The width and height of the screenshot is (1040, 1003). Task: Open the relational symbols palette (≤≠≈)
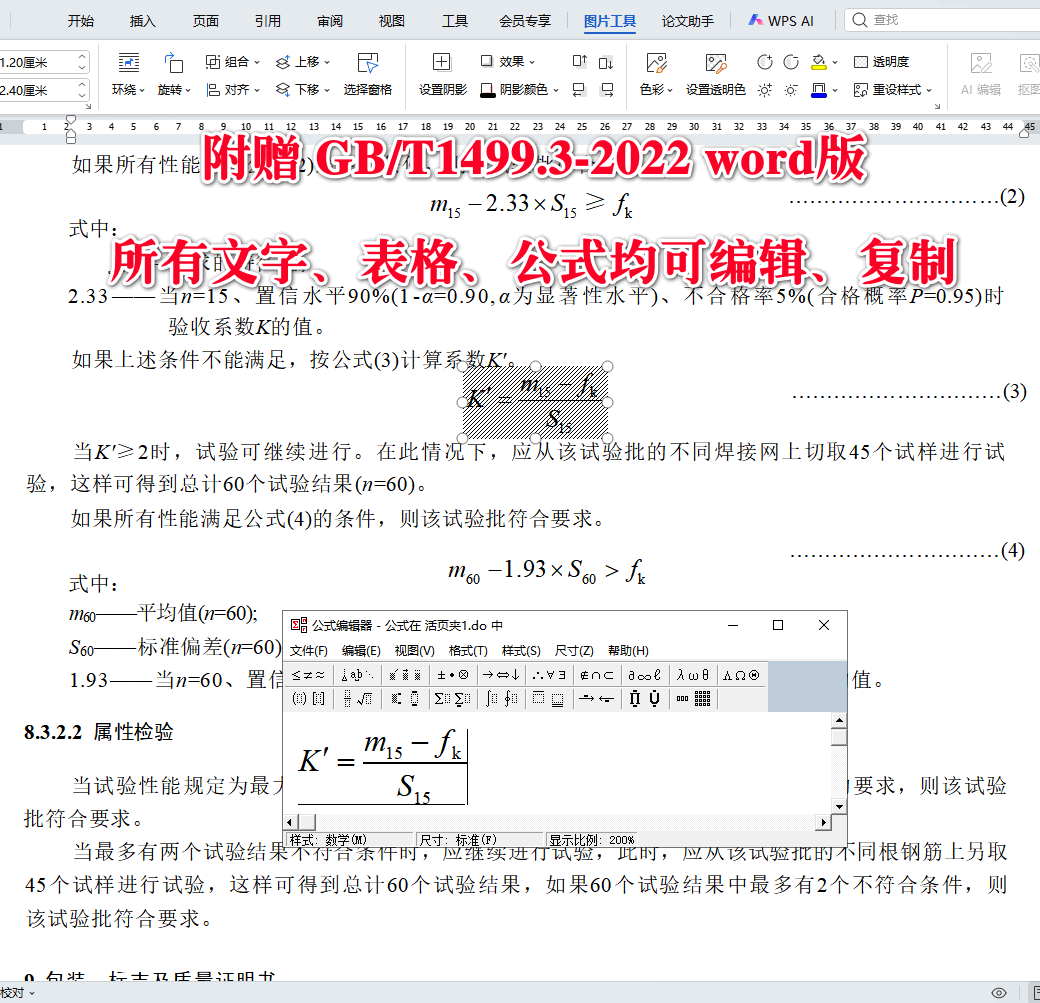click(x=308, y=675)
